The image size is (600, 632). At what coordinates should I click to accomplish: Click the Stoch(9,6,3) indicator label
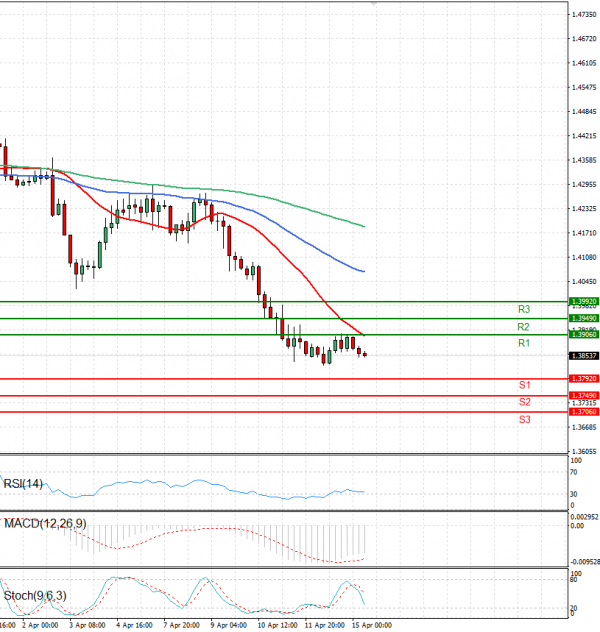37,596
